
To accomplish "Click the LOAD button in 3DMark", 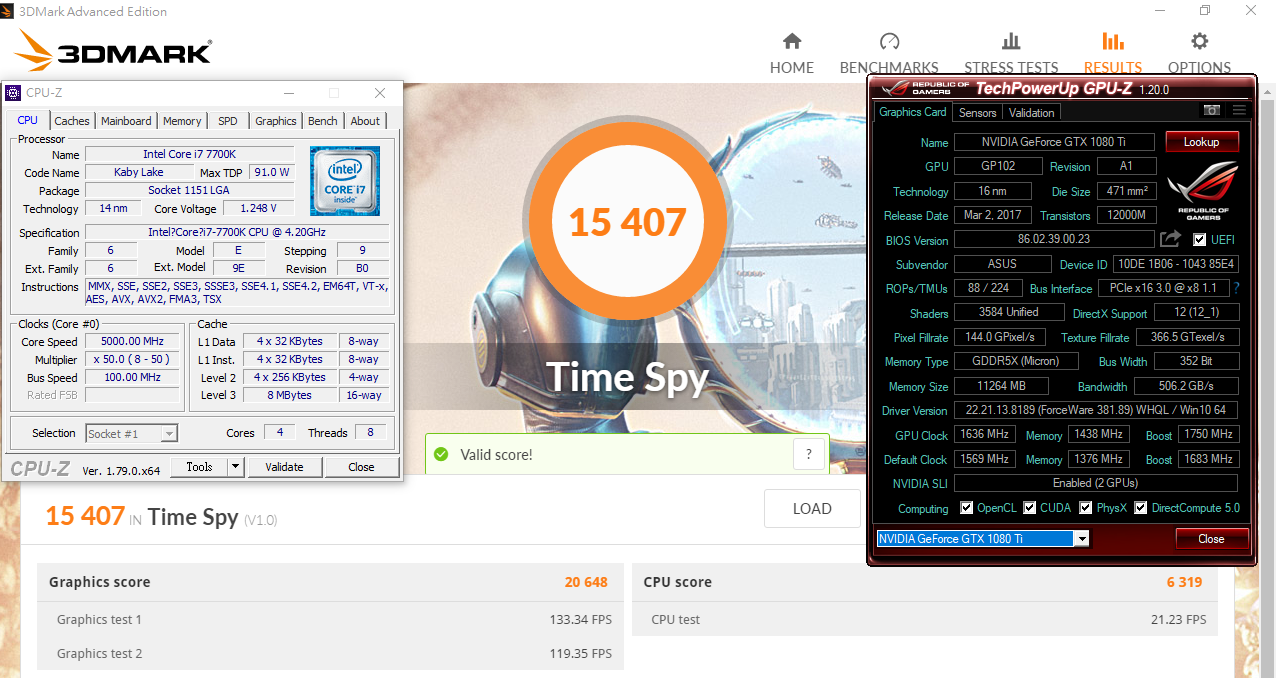I will (x=812, y=509).
